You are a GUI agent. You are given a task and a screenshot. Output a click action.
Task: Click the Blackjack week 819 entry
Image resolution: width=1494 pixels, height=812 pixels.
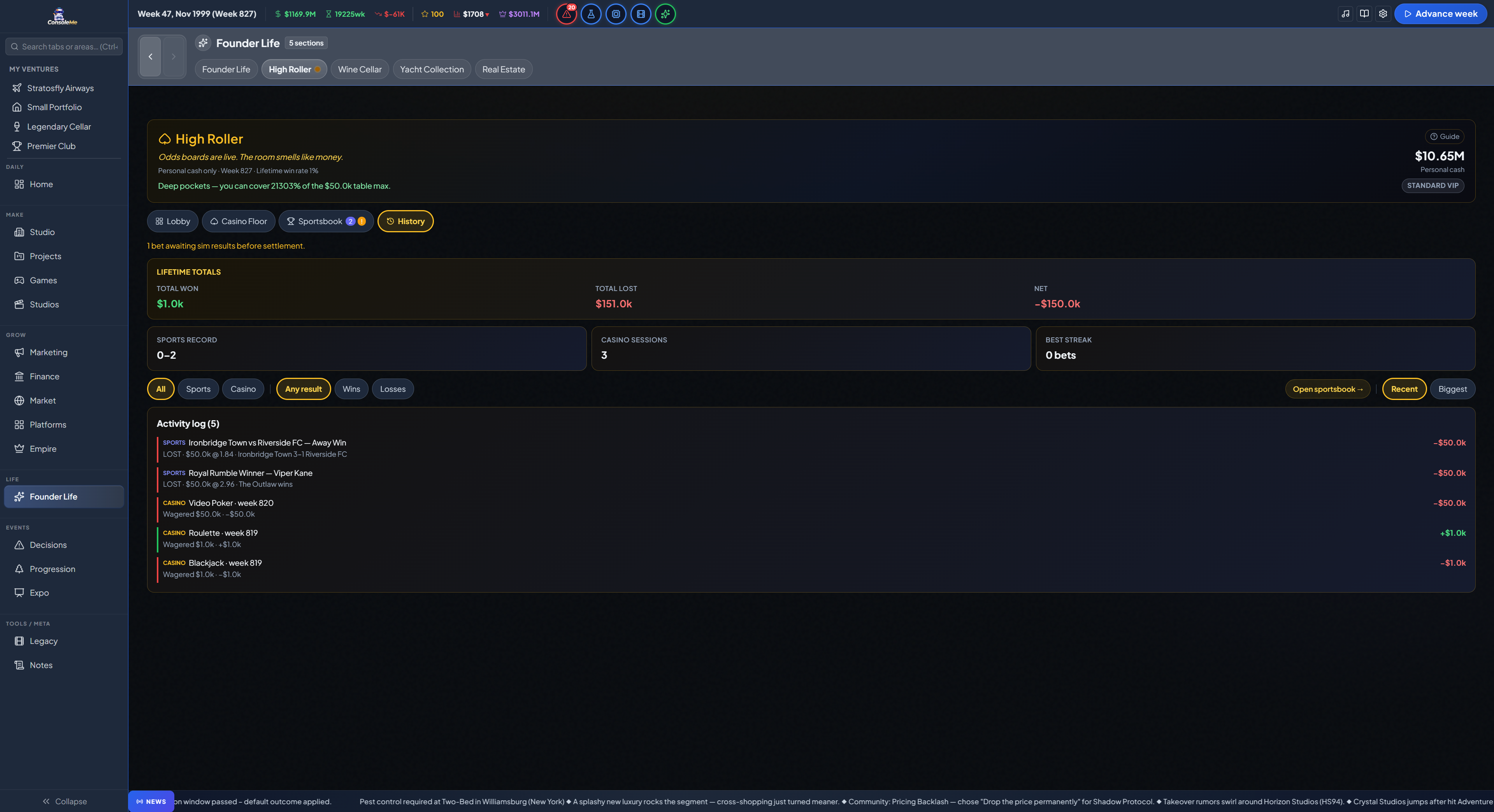point(811,569)
